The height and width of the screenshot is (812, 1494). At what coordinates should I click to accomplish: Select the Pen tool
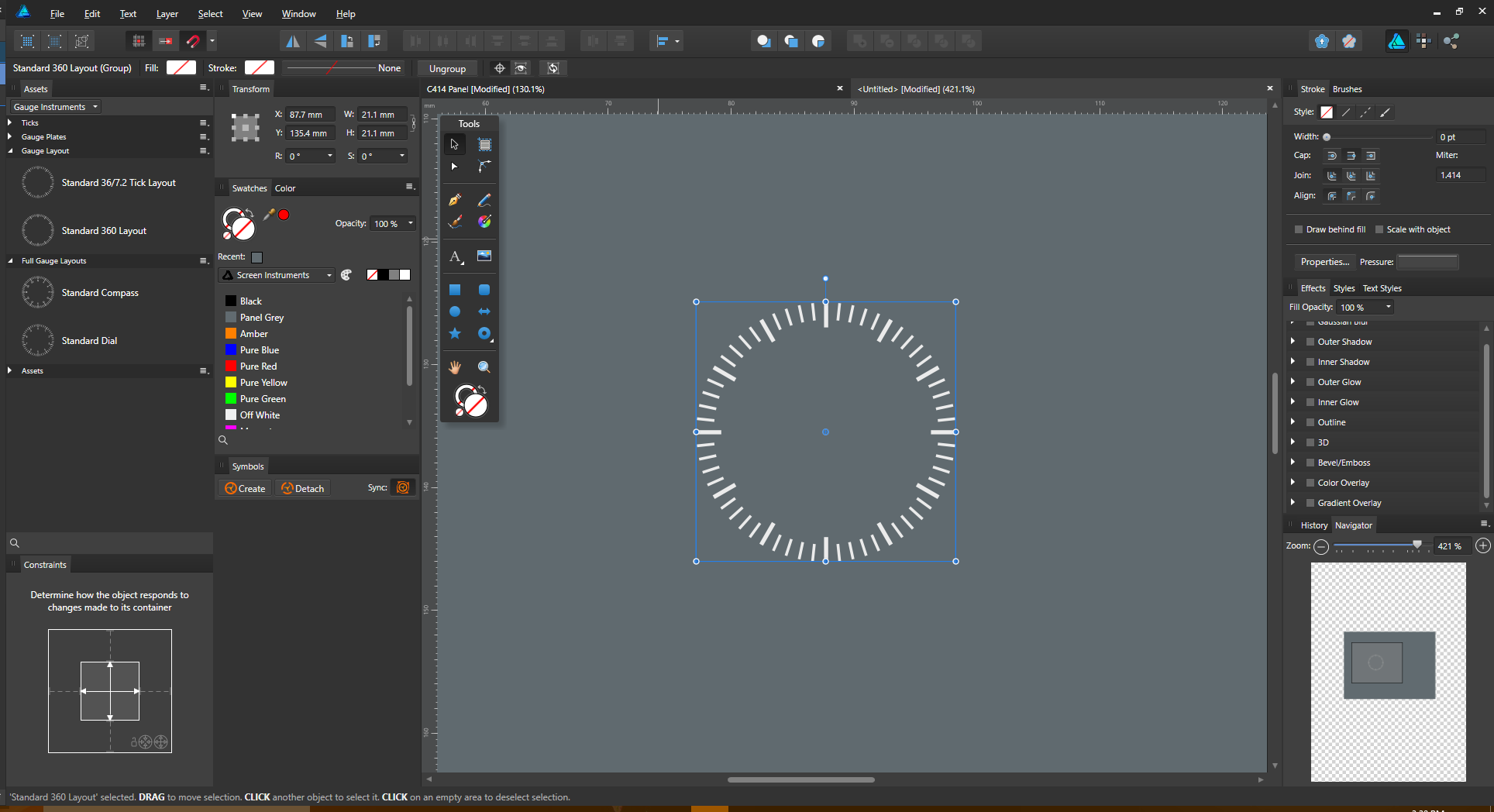(x=455, y=200)
